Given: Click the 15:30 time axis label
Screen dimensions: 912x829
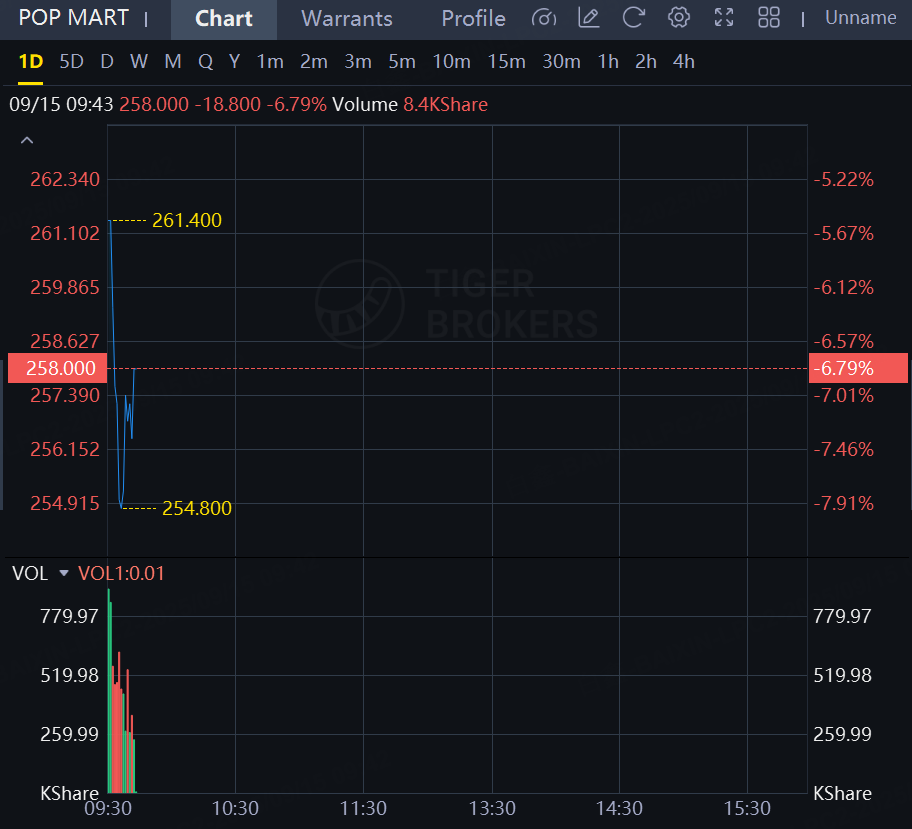Looking at the screenshot, I should click(x=747, y=808).
